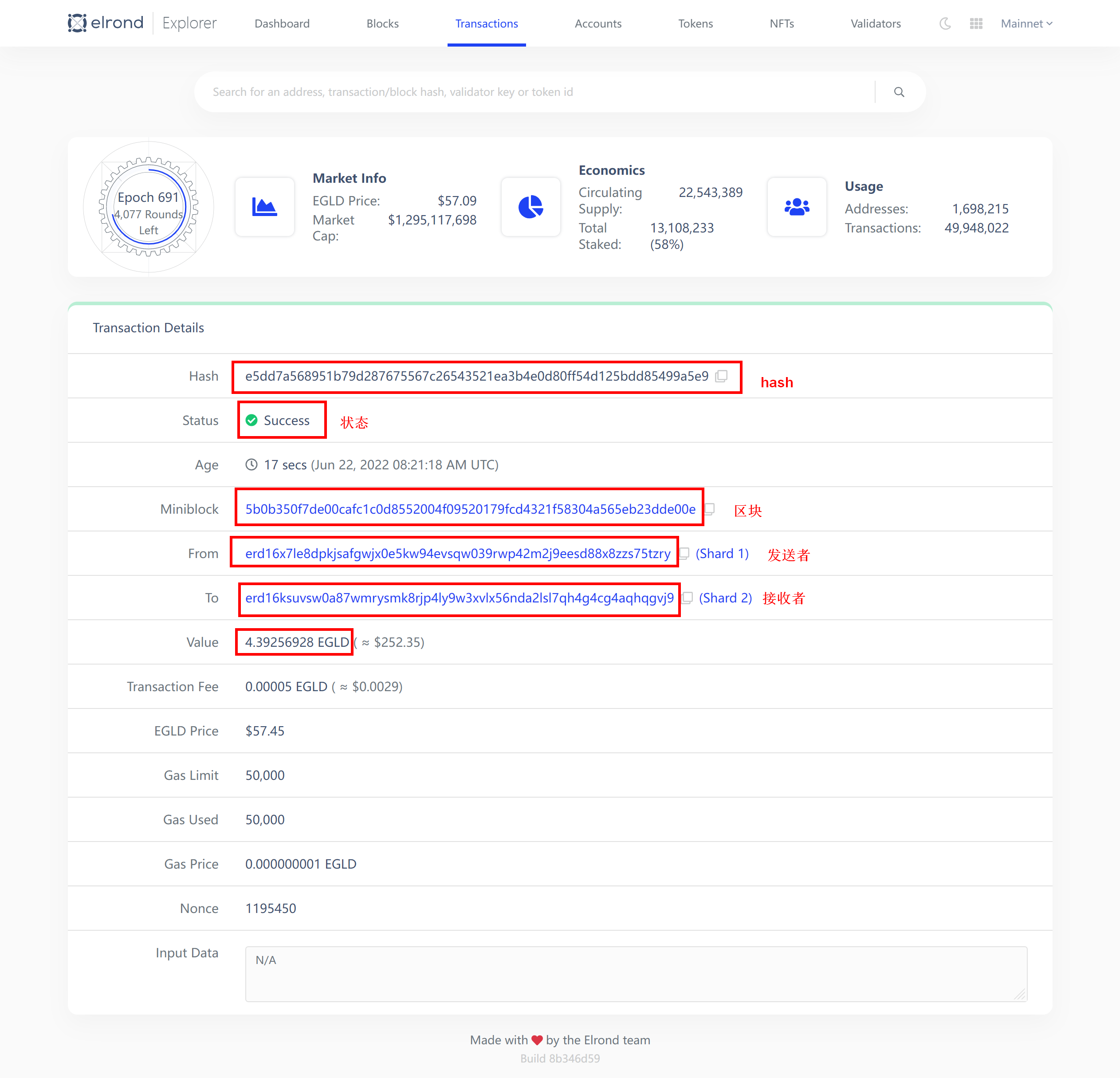Open sender erd16x7le8 address link
1120x1078 pixels.
click(x=457, y=553)
